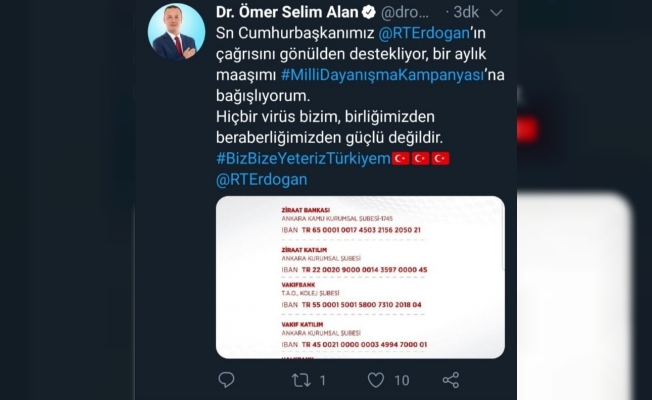652x400 pixels.
Task: Click the 3dk timestamp
Action: [466, 12]
